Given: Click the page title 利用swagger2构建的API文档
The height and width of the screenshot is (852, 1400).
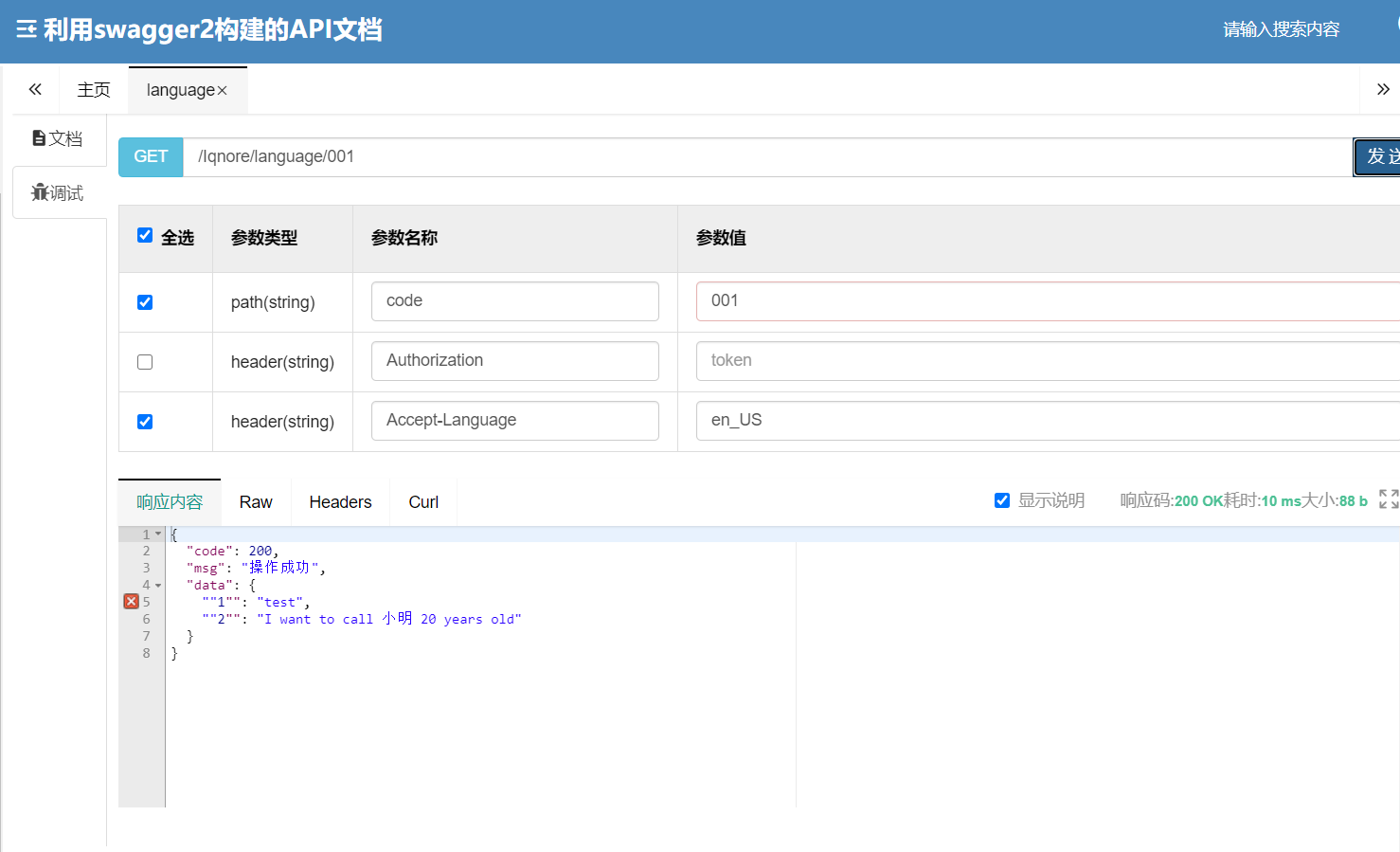Looking at the screenshot, I should [213, 29].
